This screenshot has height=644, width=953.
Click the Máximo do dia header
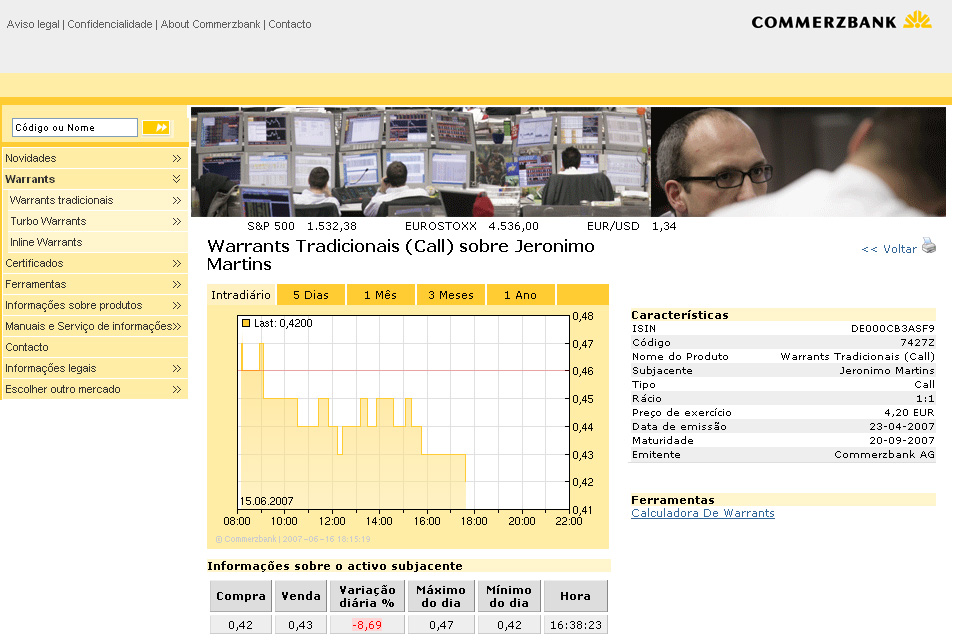pyautogui.click(x=441, y=596)
